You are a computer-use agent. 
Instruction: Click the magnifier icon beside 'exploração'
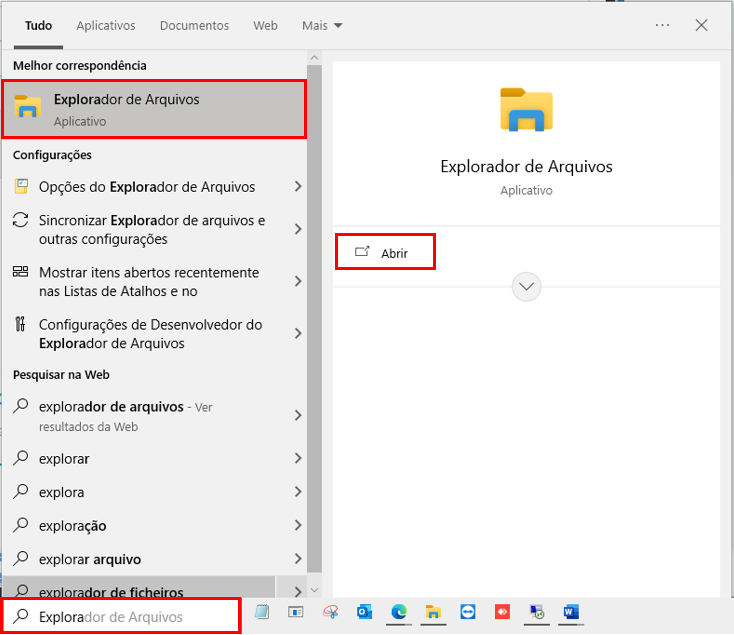coord(21,525)
